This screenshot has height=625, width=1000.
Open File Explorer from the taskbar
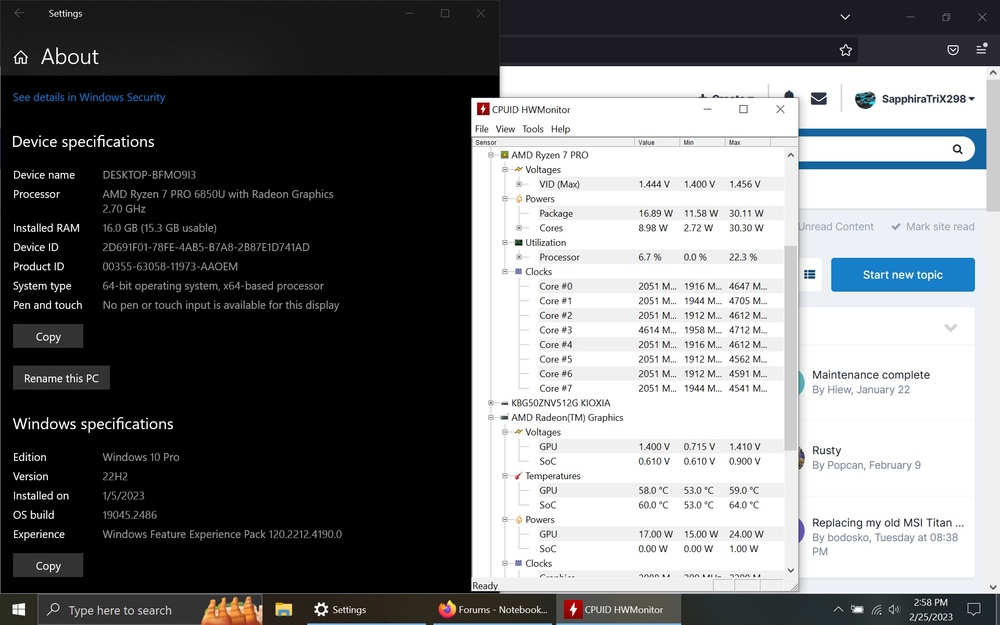(284, 610)
